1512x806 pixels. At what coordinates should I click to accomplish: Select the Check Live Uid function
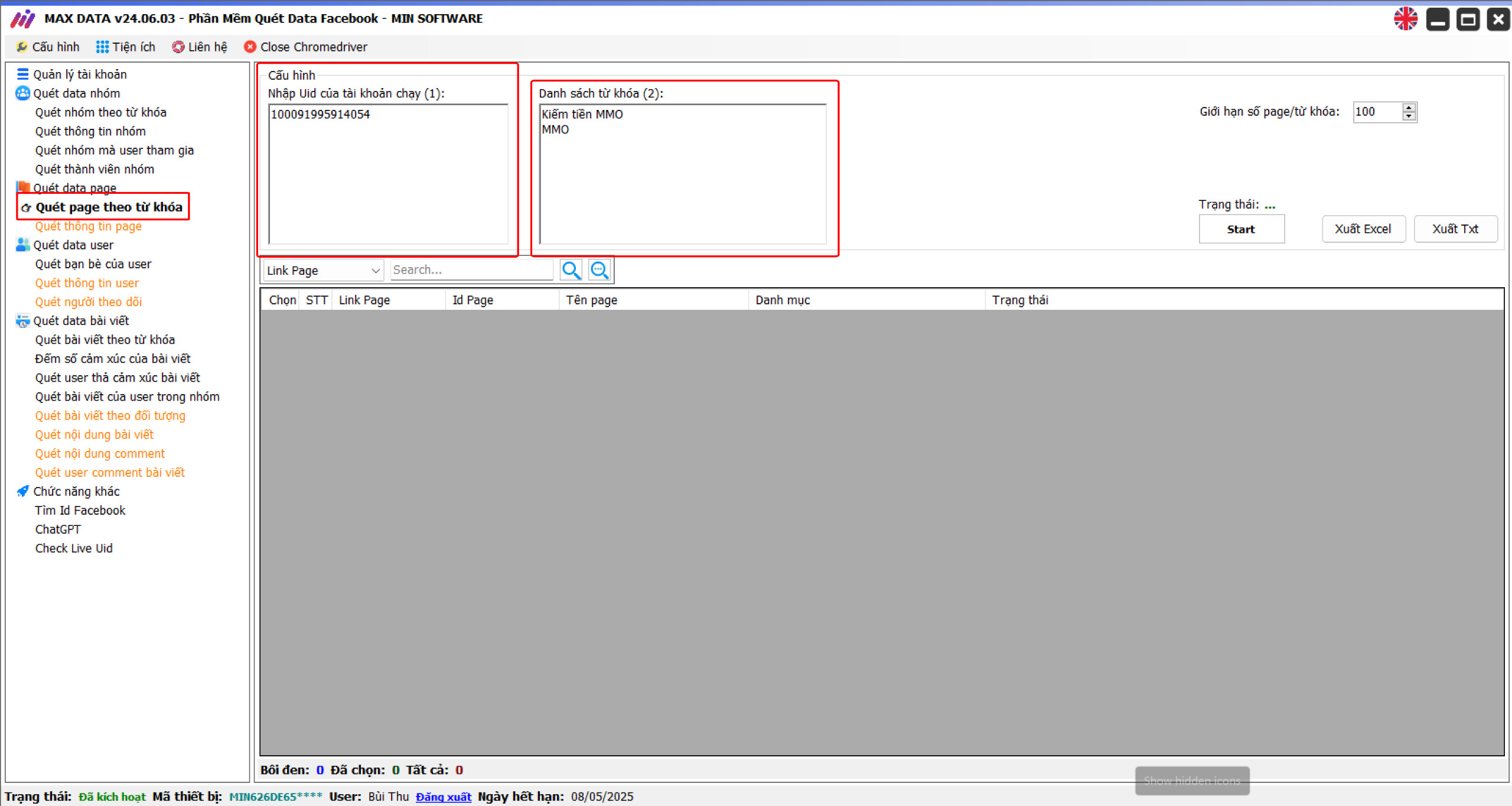point(74,548)
